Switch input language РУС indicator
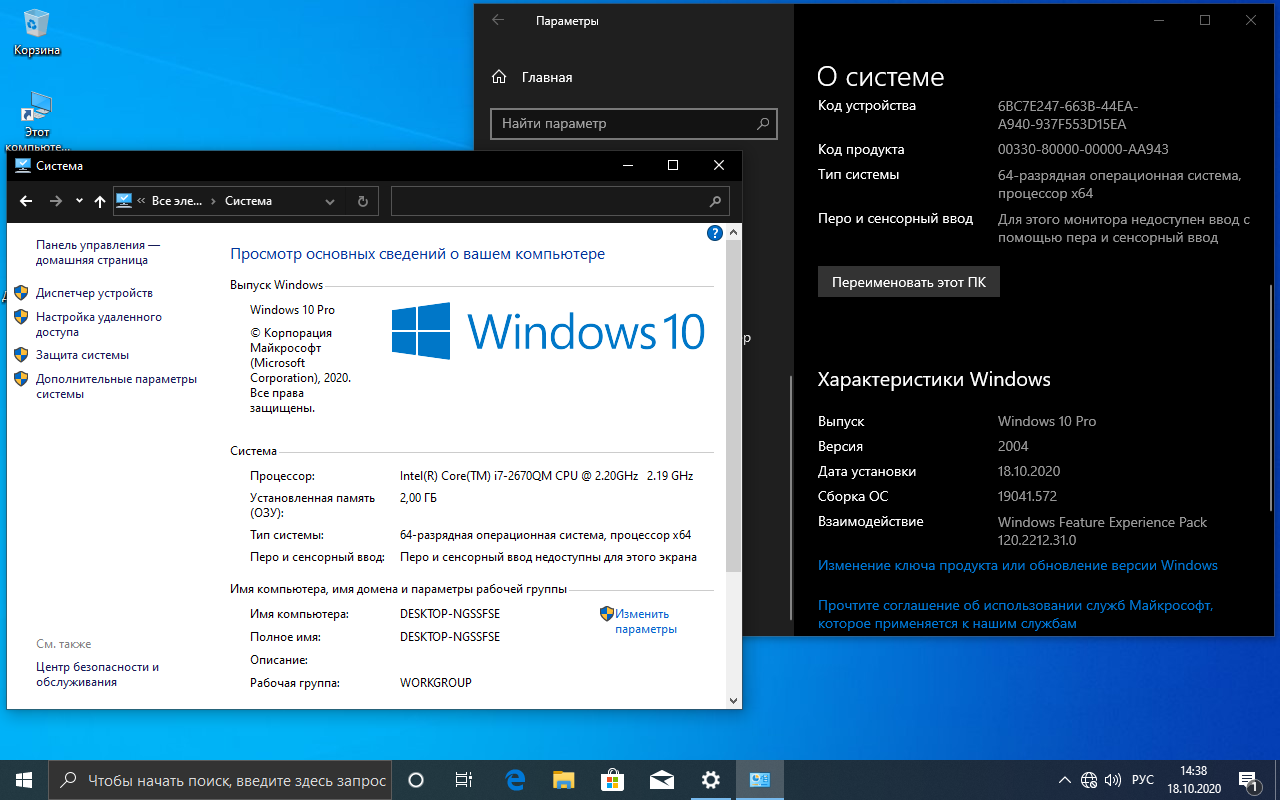The height and width of the screenshot is (800, 1280). (1143, 780)
